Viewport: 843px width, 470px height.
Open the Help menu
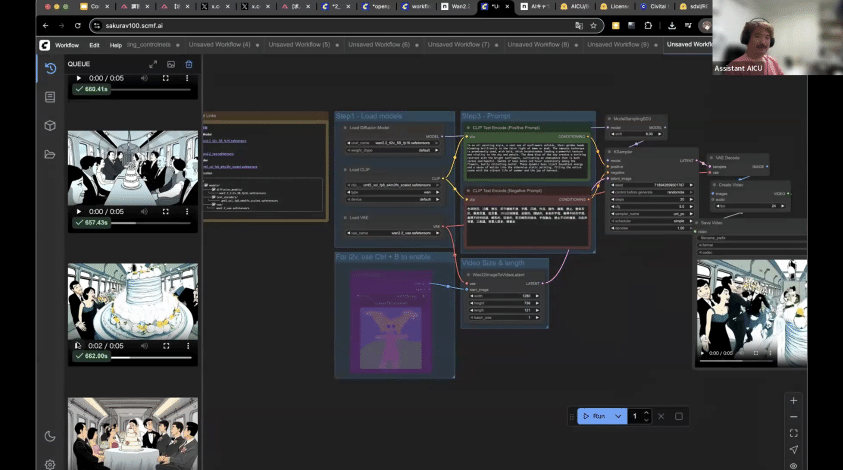point(116,45)
